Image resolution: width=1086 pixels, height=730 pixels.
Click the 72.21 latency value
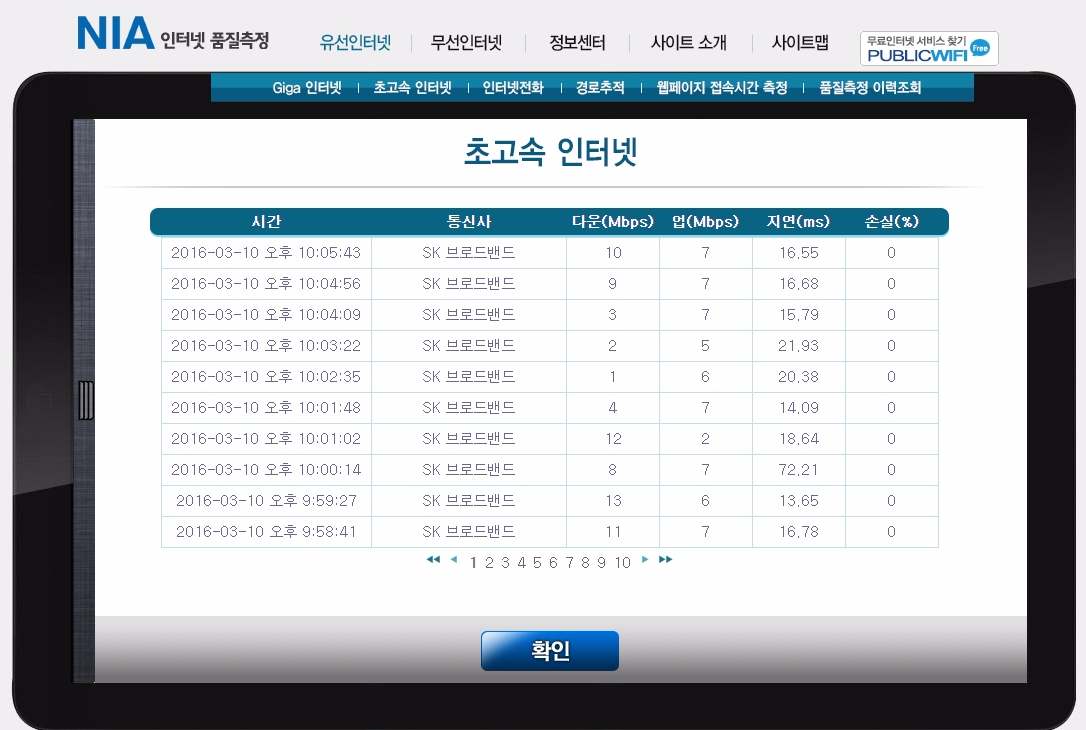[x=799, y=470]
